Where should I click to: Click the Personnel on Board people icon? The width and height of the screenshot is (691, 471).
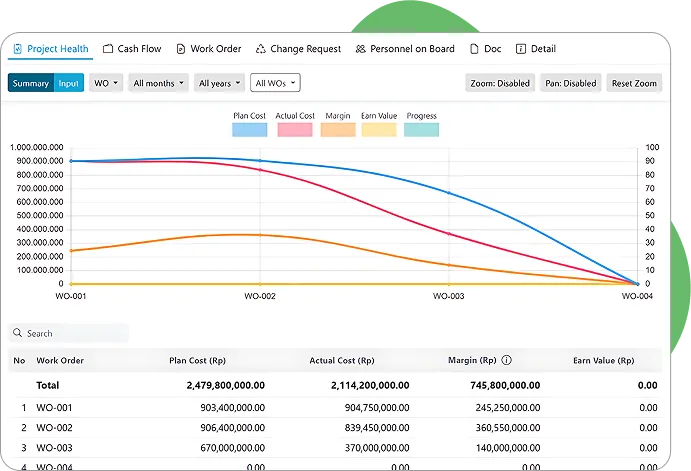[360, 49]
